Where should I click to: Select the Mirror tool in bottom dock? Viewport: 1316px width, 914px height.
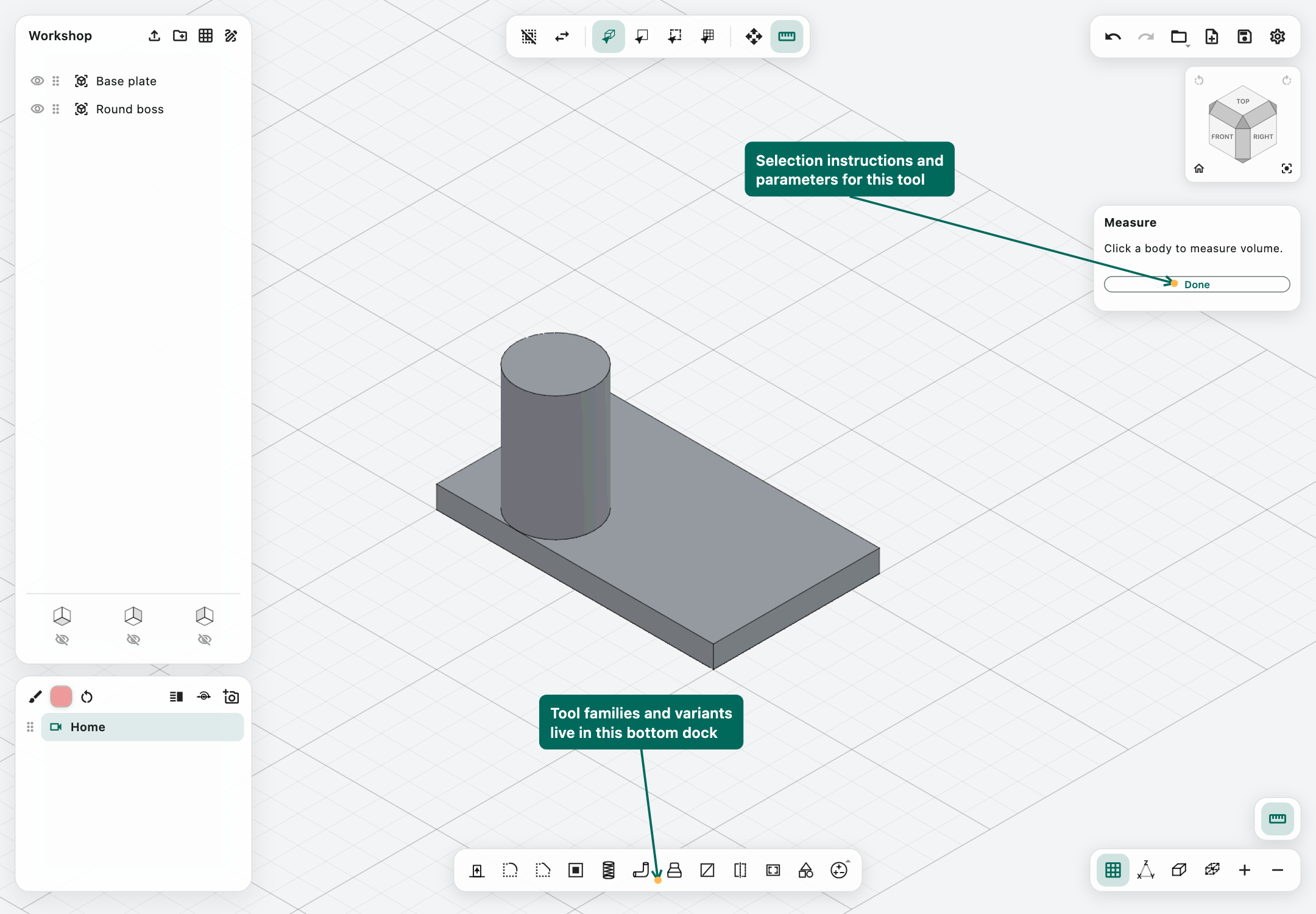pos(740,870)
